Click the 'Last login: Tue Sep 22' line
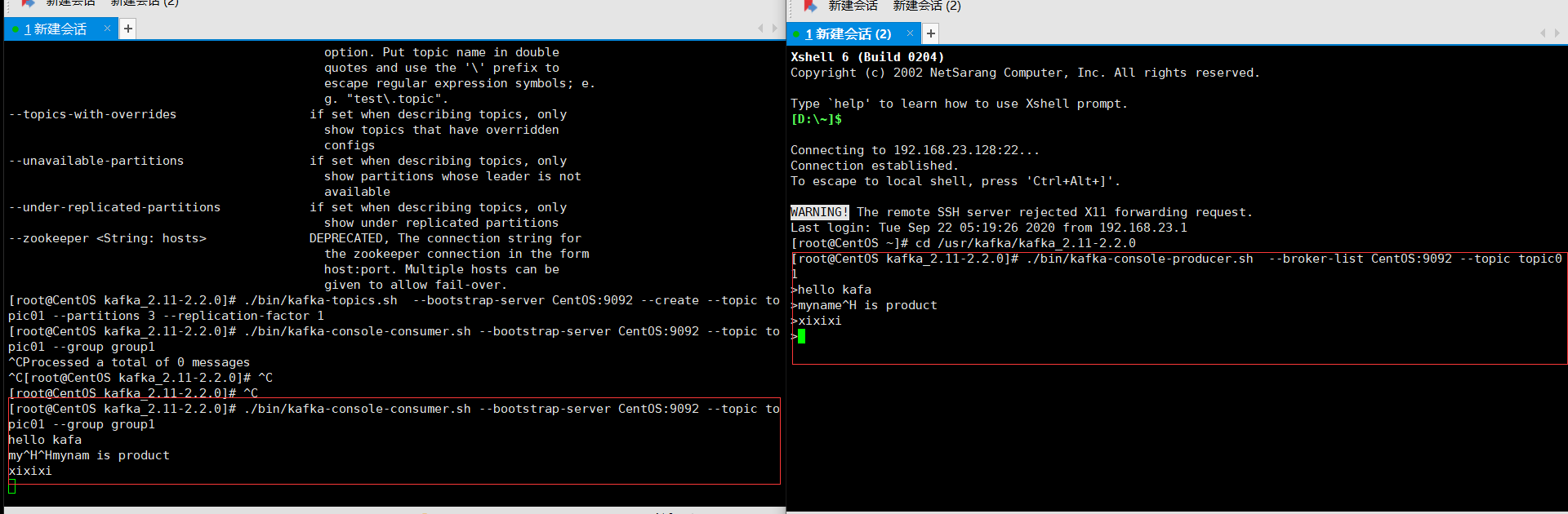1568x514 pixels. coord(989,228)
